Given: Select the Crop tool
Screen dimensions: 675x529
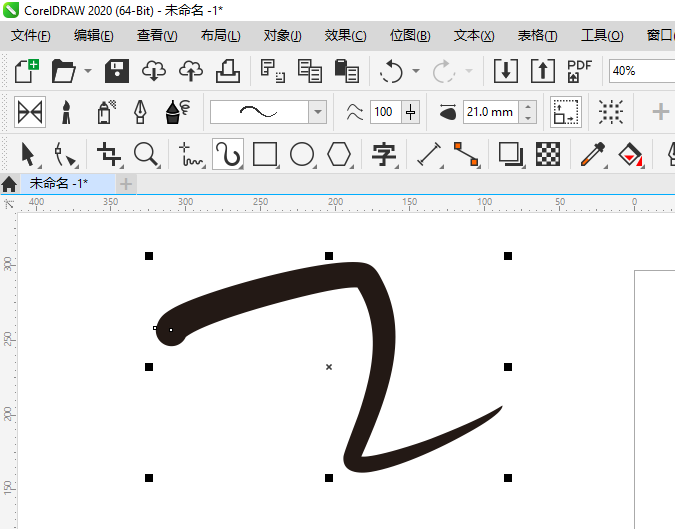Looking at the screenshot, I should pyautogui.click(x=109, y=154).
